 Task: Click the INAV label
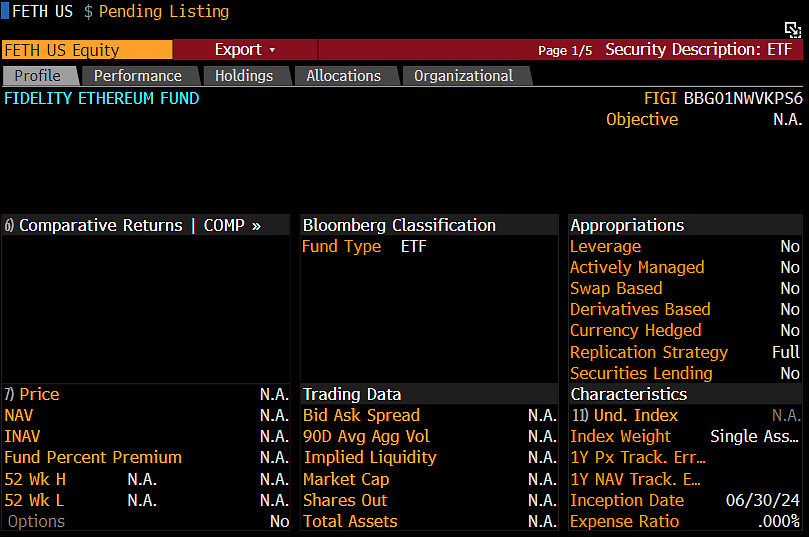click(22, 436)
